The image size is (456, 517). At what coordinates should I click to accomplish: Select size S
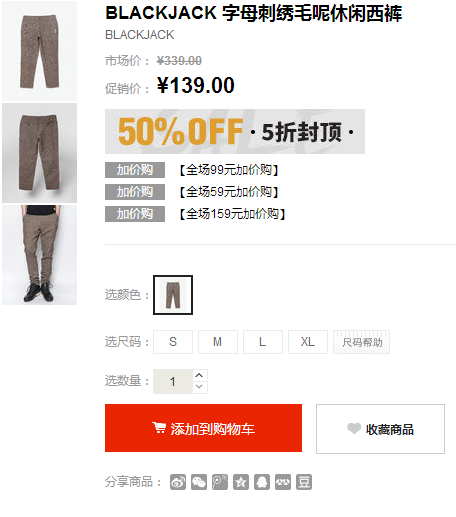pyautogui.click(x=173, y=342)
